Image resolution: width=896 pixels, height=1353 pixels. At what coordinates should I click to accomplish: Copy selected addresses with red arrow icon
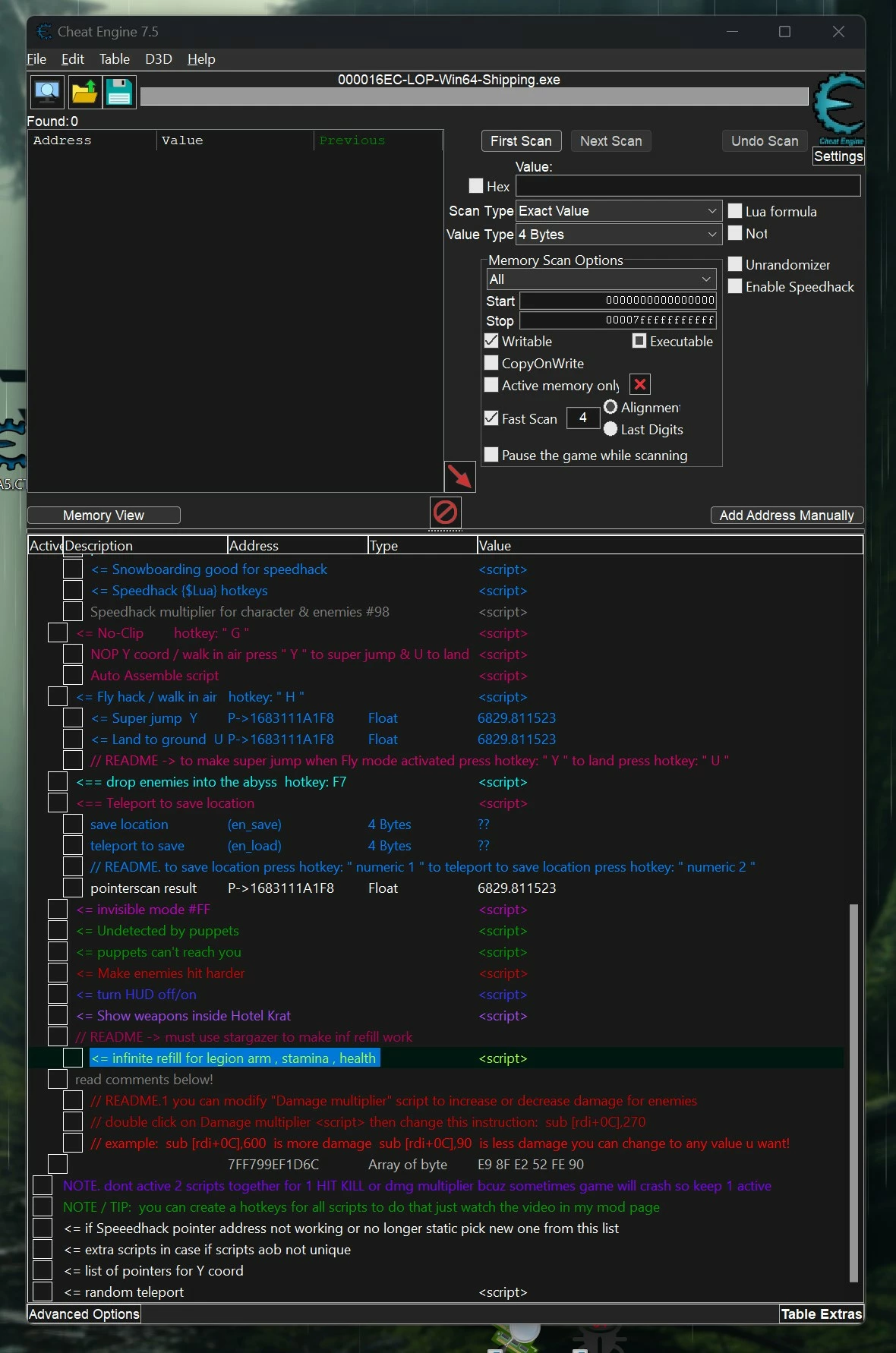coord(459,476)
